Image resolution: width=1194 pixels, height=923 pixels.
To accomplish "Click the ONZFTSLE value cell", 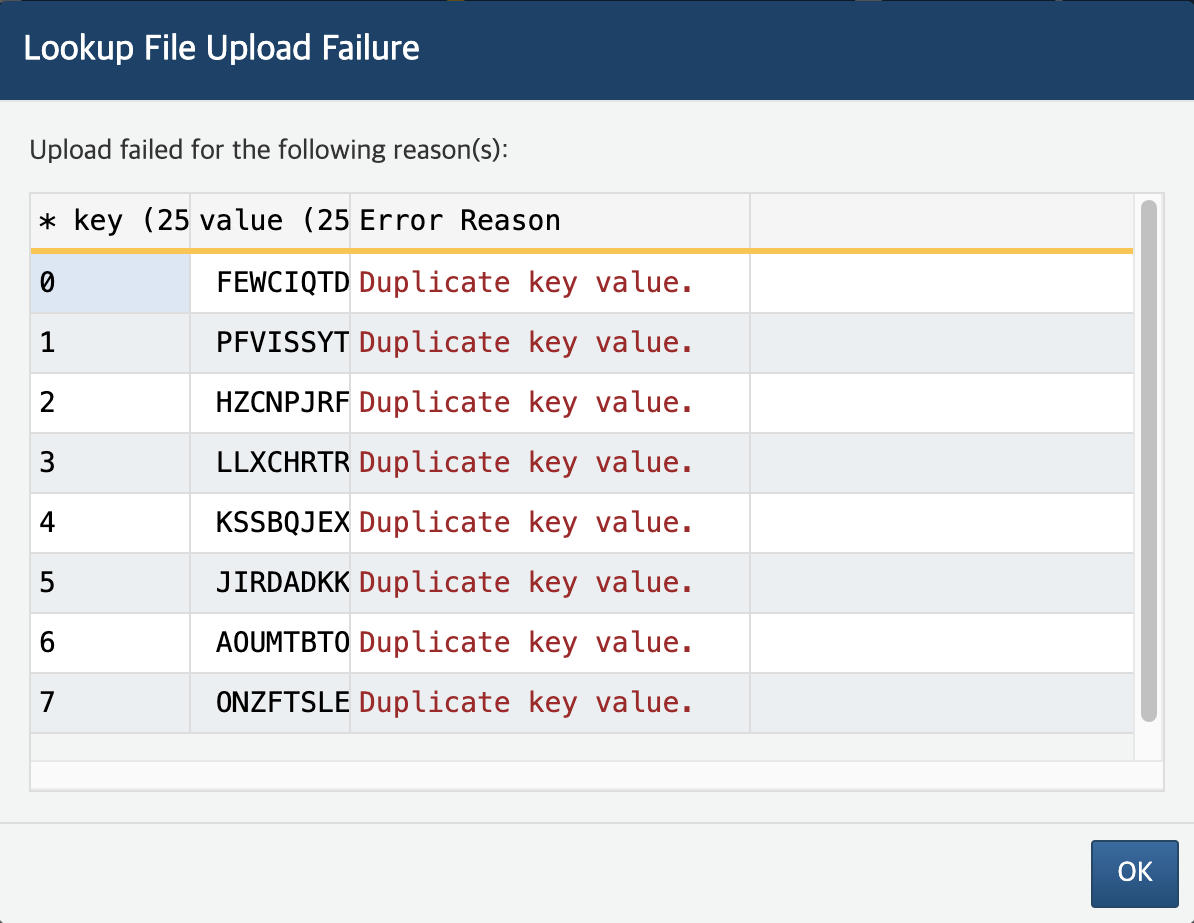I will tap(270, 703).
